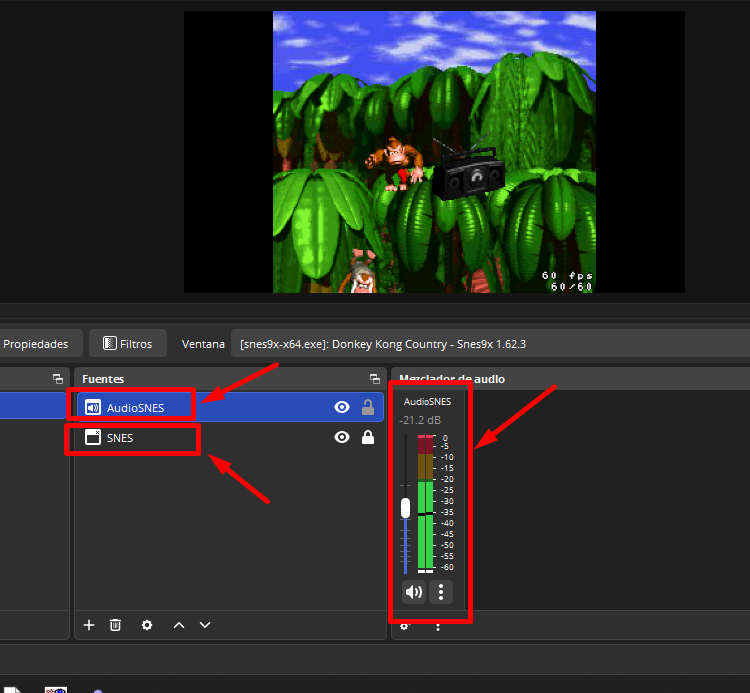Click the AudioSNES label in mixer
The width and height of the screenshot is (750, 693).
pos(428,402)
